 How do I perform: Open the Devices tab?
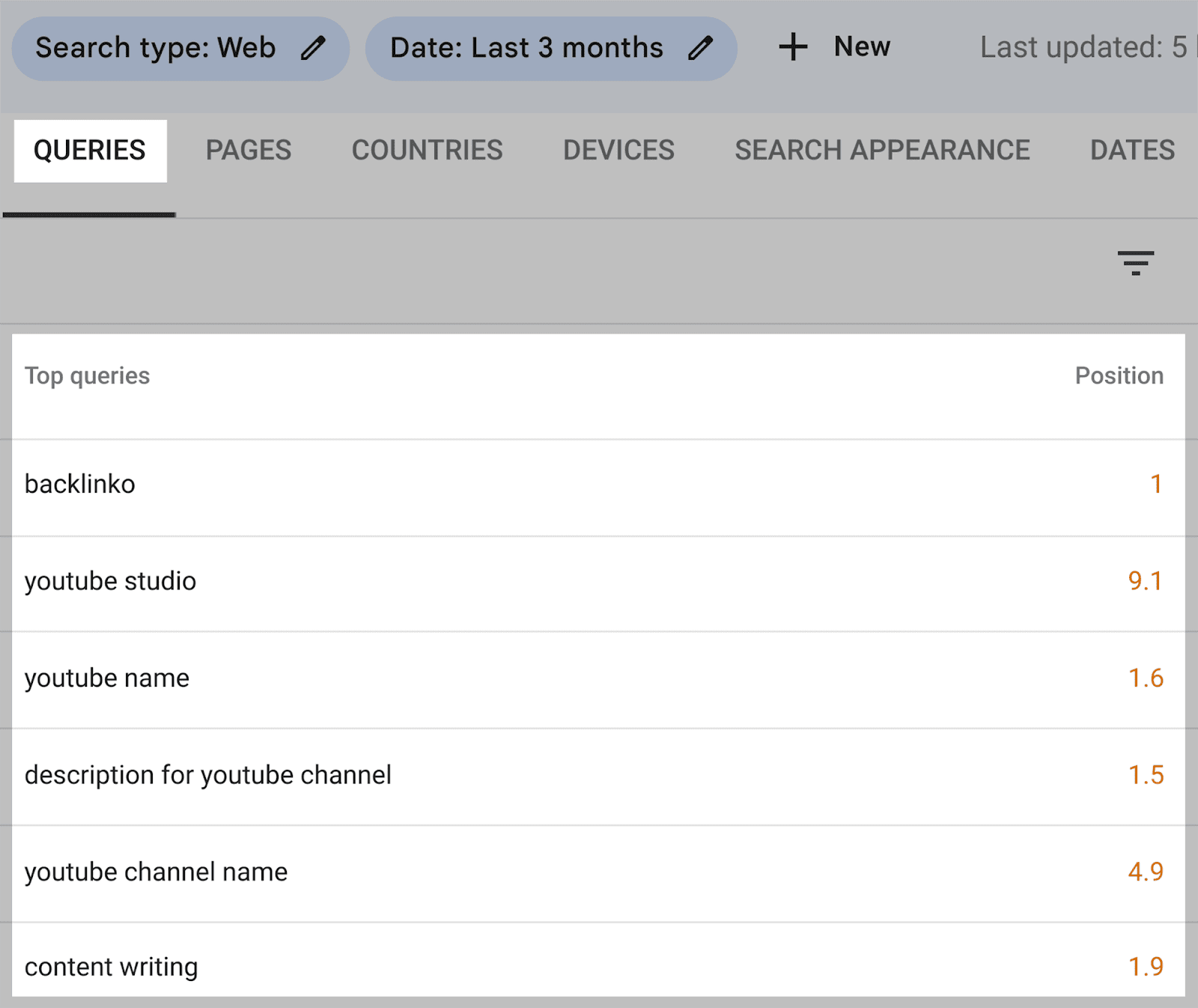[x=618, y=151]
